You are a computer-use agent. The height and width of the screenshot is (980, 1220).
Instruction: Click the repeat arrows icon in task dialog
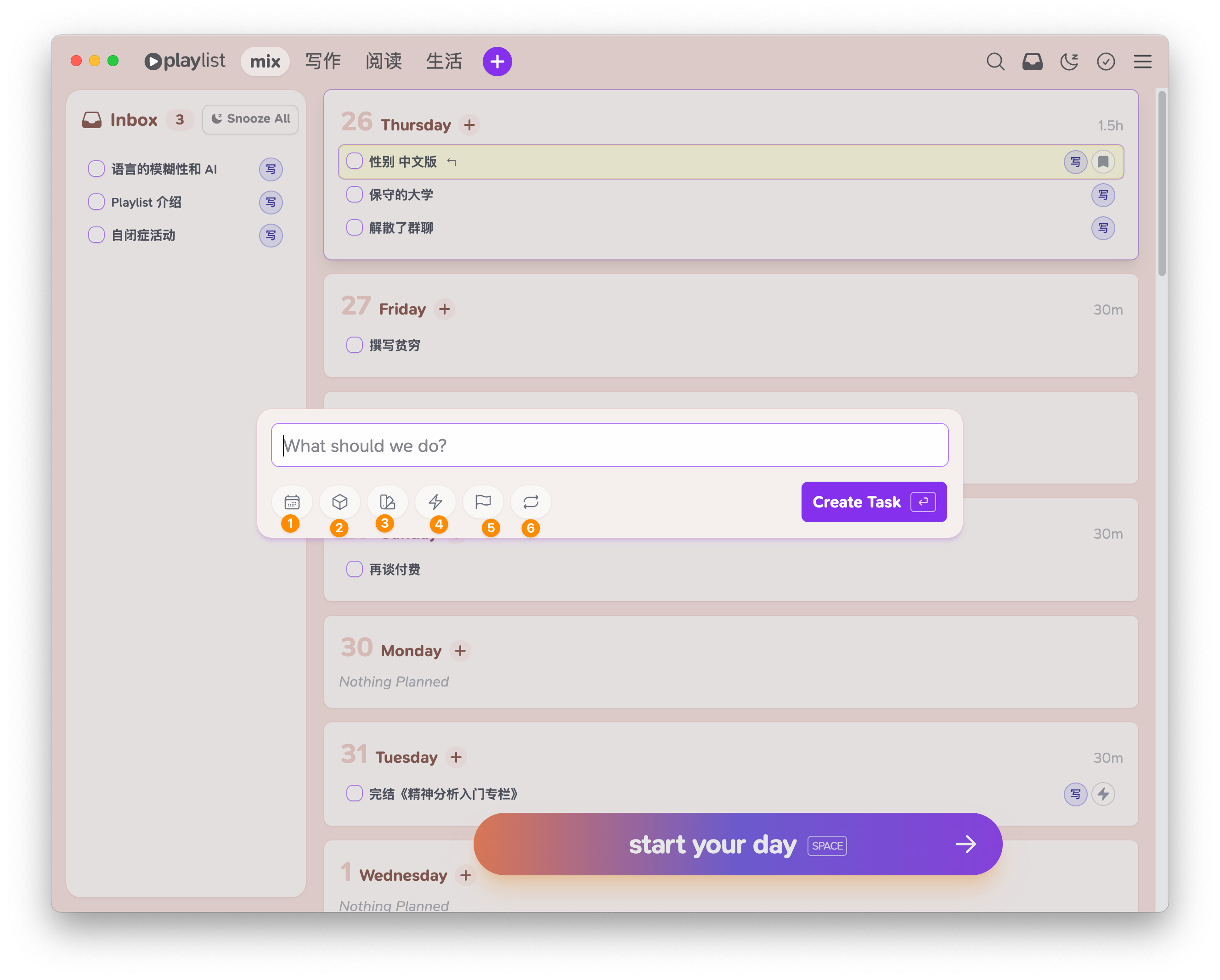(531, 502)
